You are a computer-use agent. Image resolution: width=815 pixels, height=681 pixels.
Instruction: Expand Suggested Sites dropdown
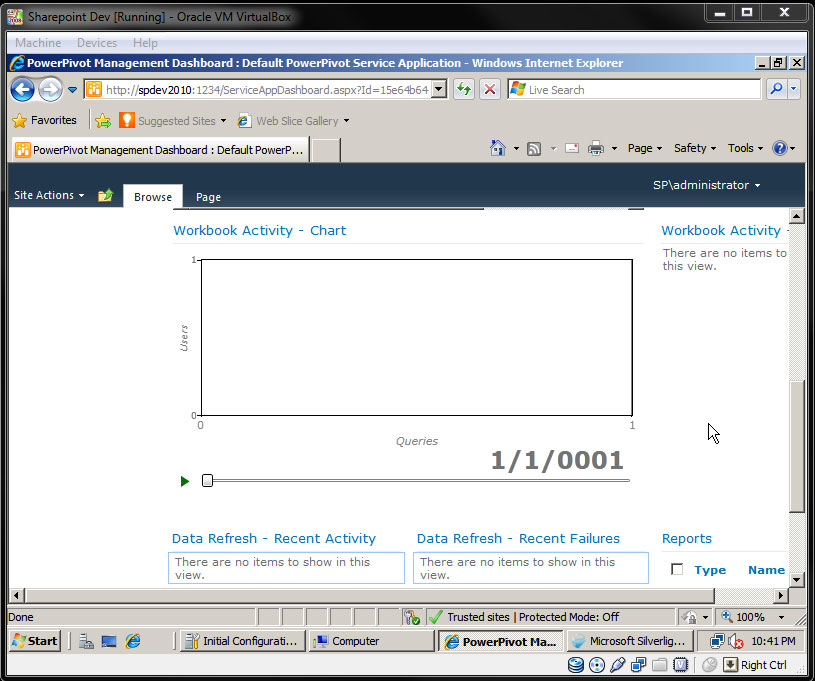point(224,121)
